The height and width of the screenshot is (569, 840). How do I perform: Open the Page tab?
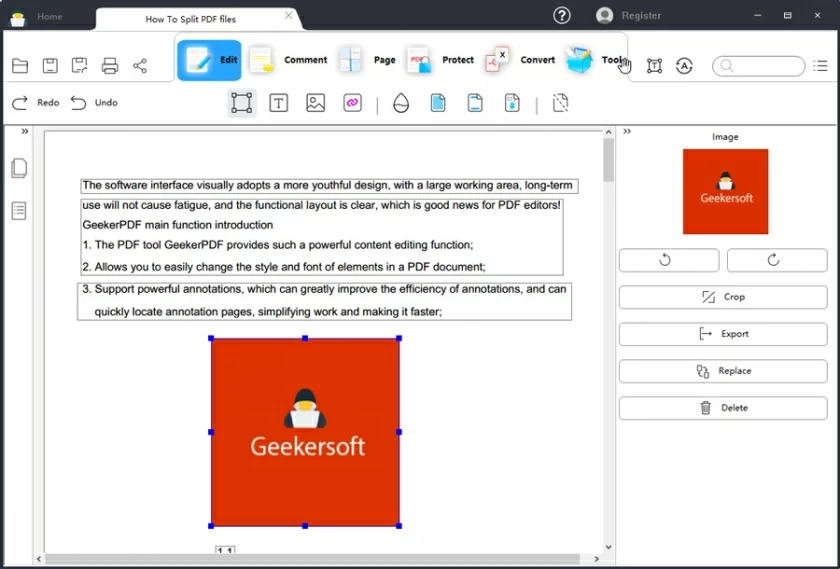(367, 60)
